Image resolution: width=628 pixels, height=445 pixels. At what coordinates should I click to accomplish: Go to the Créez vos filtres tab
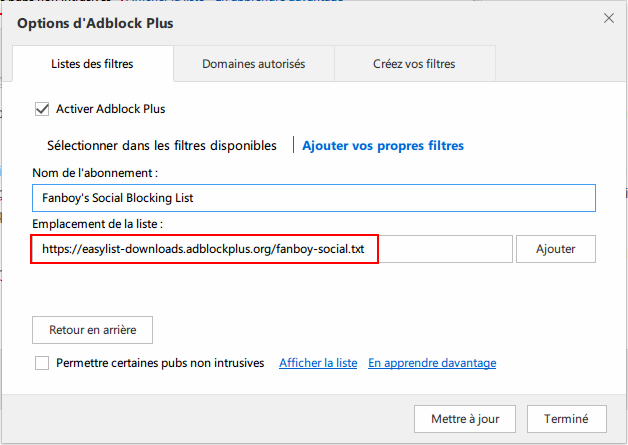click(x=415, y=64)
